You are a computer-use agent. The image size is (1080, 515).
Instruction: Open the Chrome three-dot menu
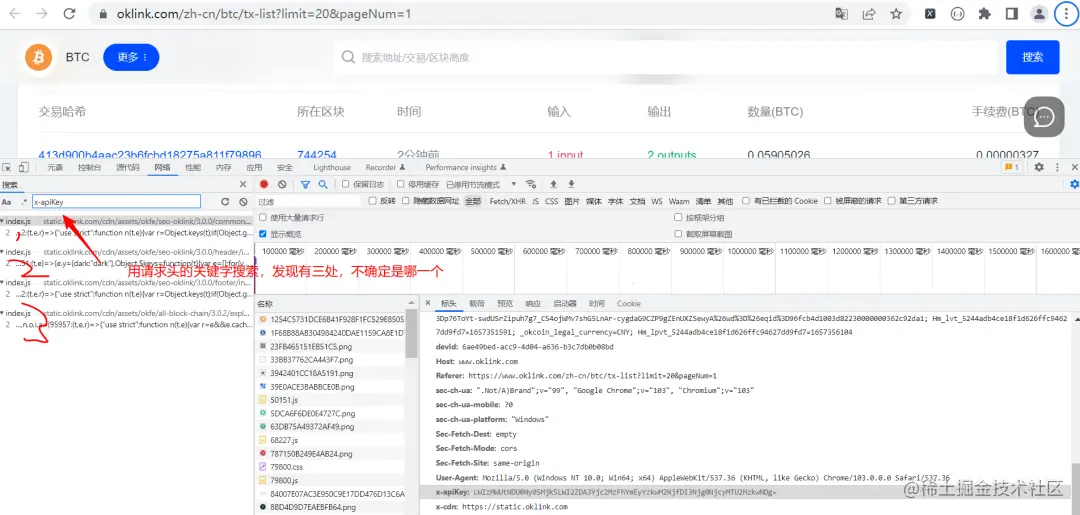point(1065,14)
